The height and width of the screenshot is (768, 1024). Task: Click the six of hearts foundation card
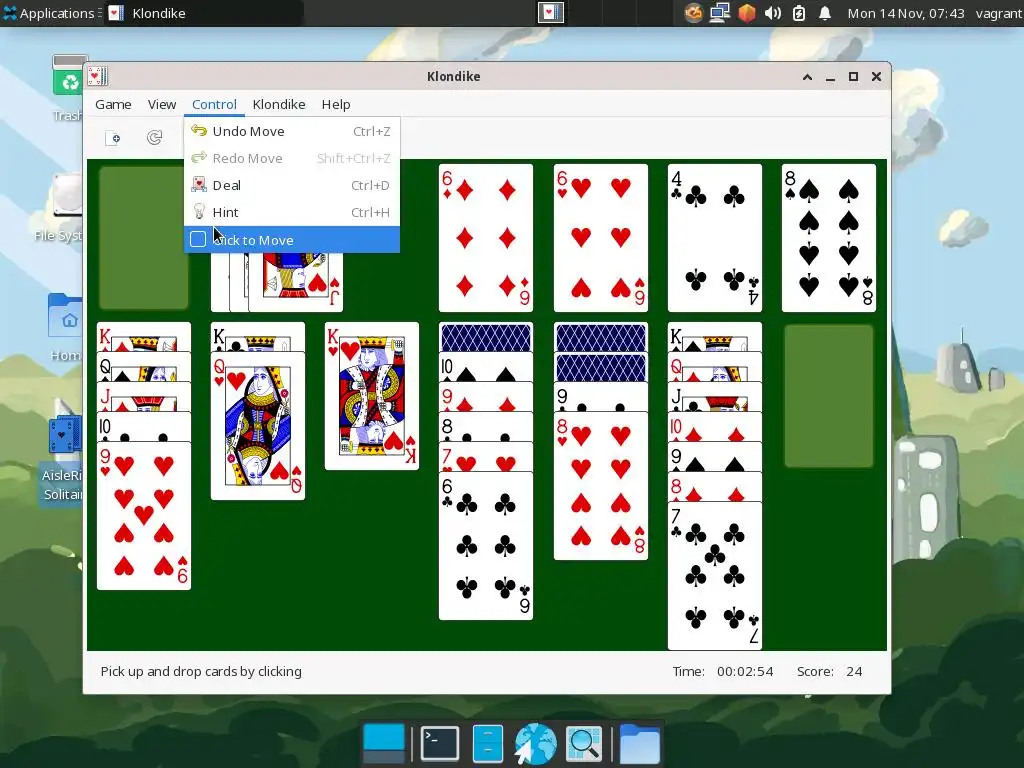[x=600, y=238]
